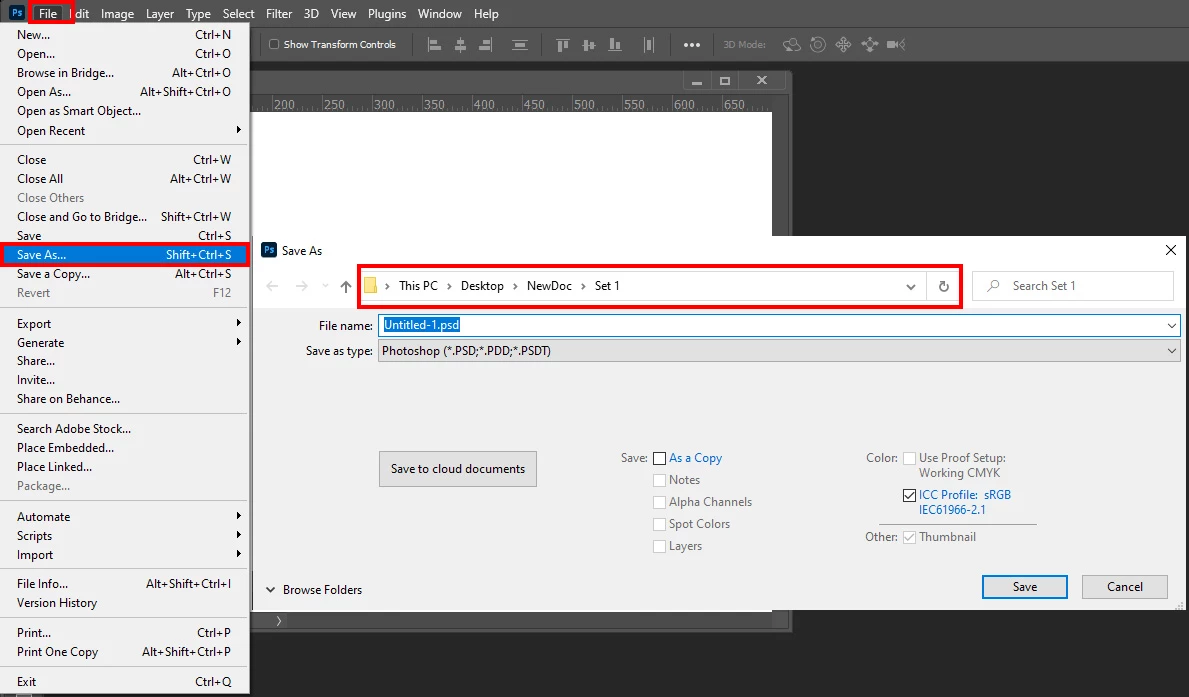Click Desktop in the address path
Viewport: 1189px width, 697px height.
482,286
